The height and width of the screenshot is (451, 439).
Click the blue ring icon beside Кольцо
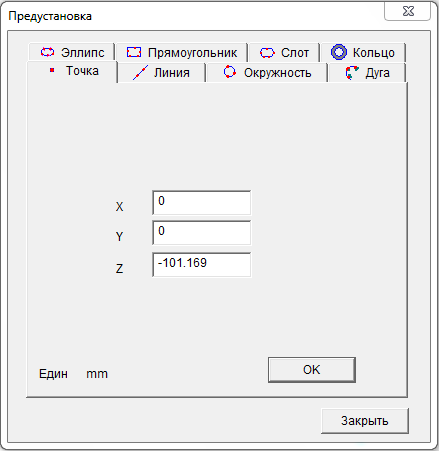tap(339, 52)
